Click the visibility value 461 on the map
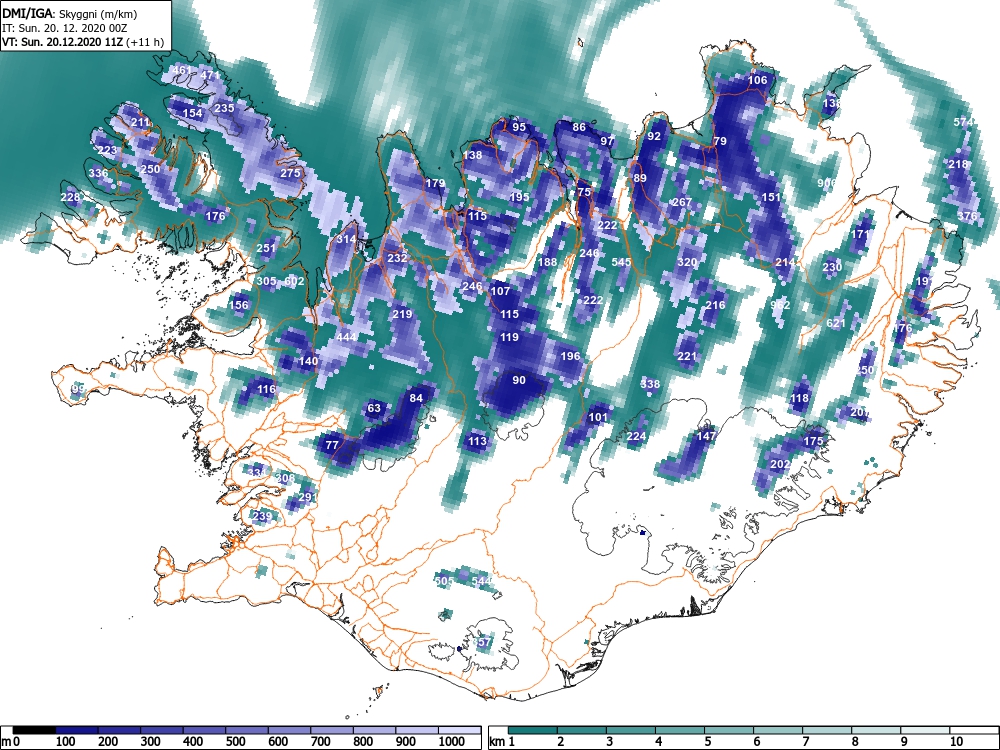This screenshot has width=1000, height=750. click(x=182, y=70)
